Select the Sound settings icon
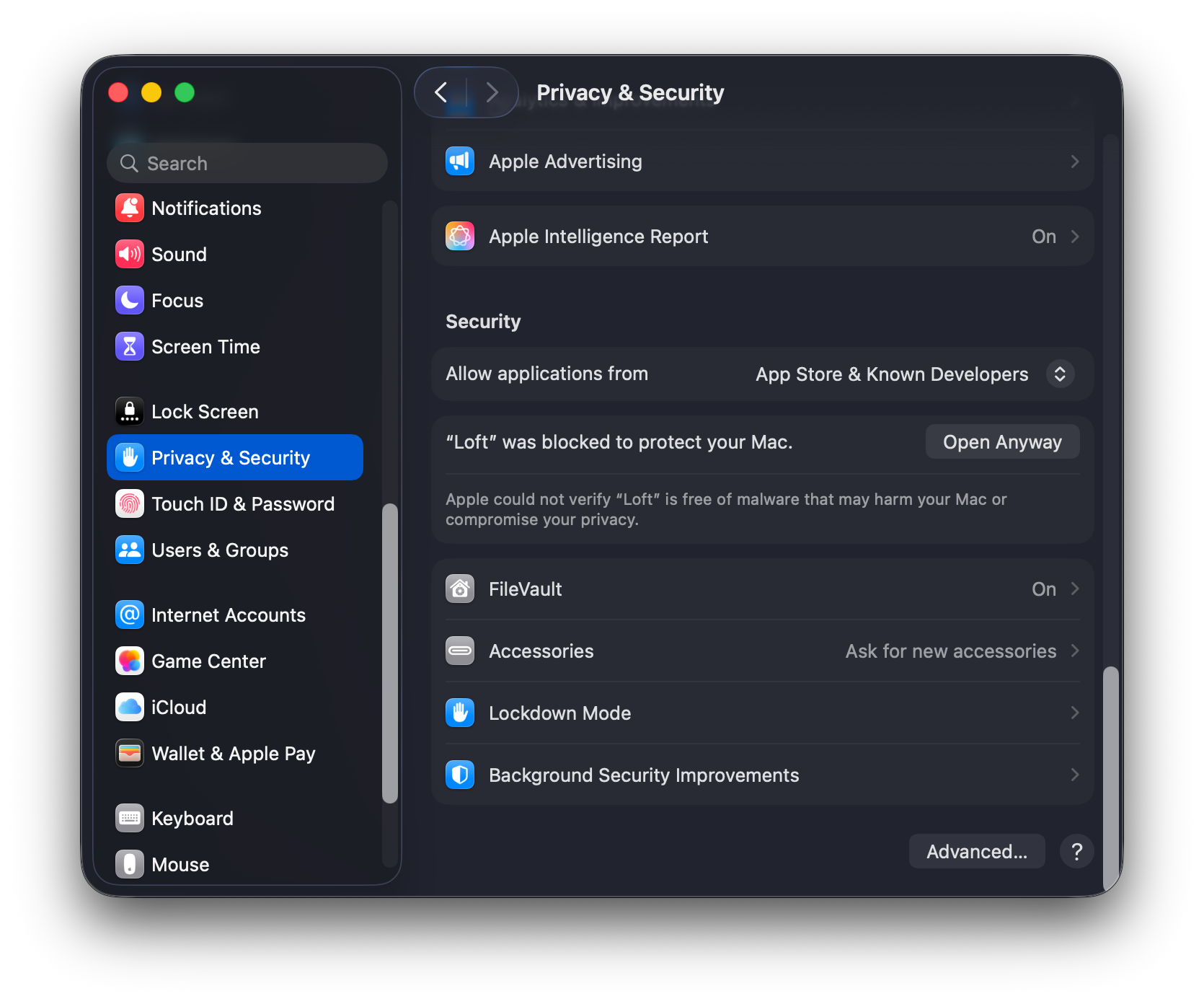 point(129,254)
